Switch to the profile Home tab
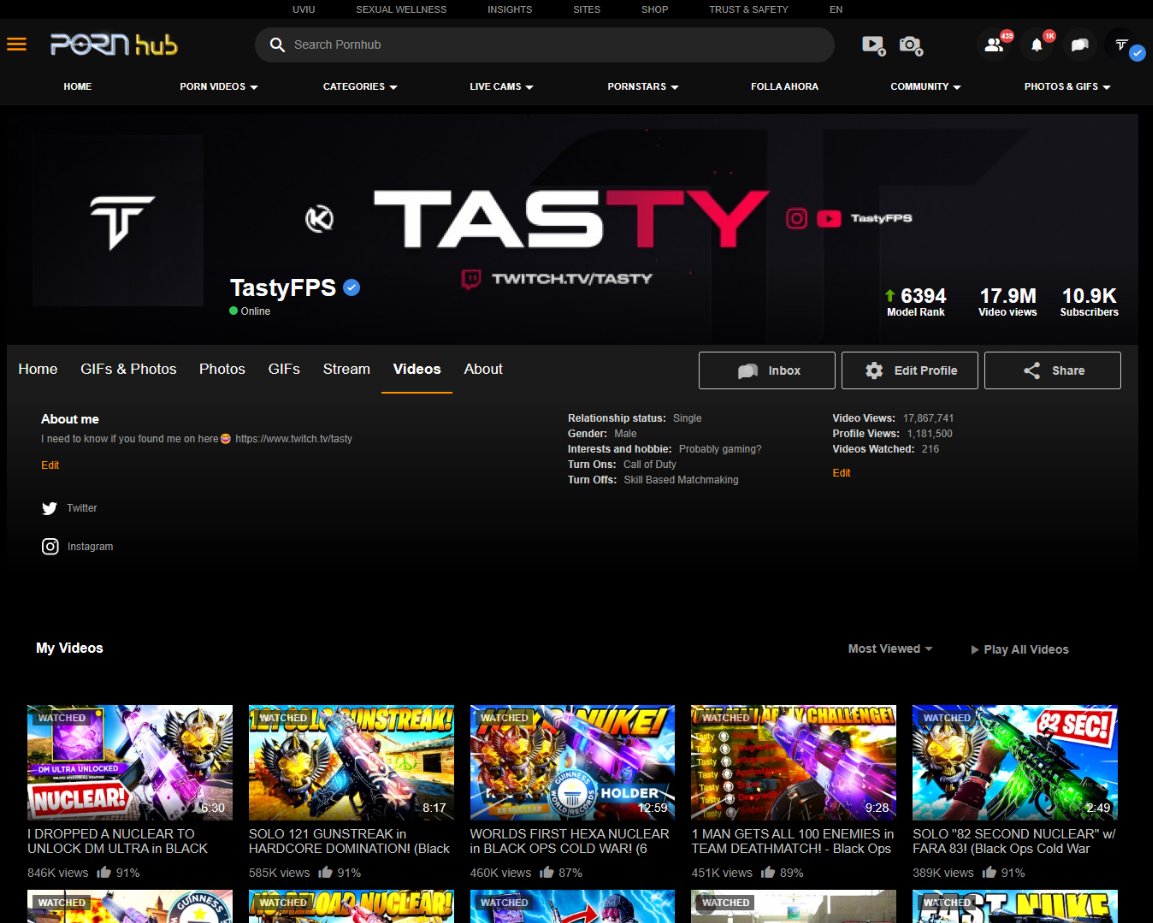 tap(38, 369)
